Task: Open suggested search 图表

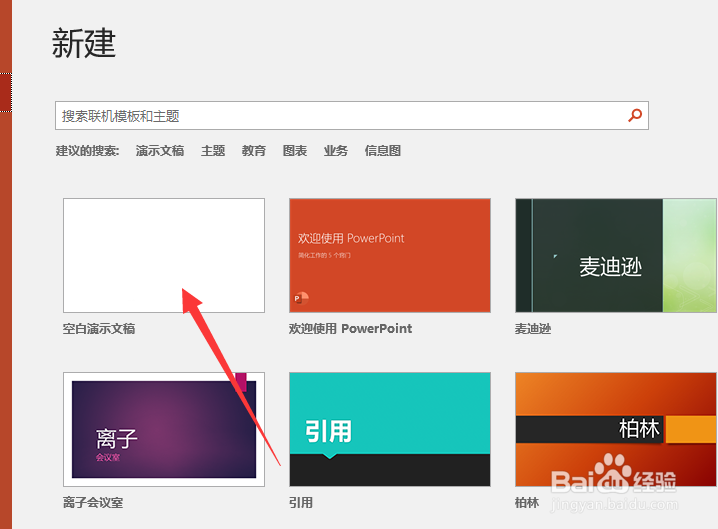Action: click(294, 151)
